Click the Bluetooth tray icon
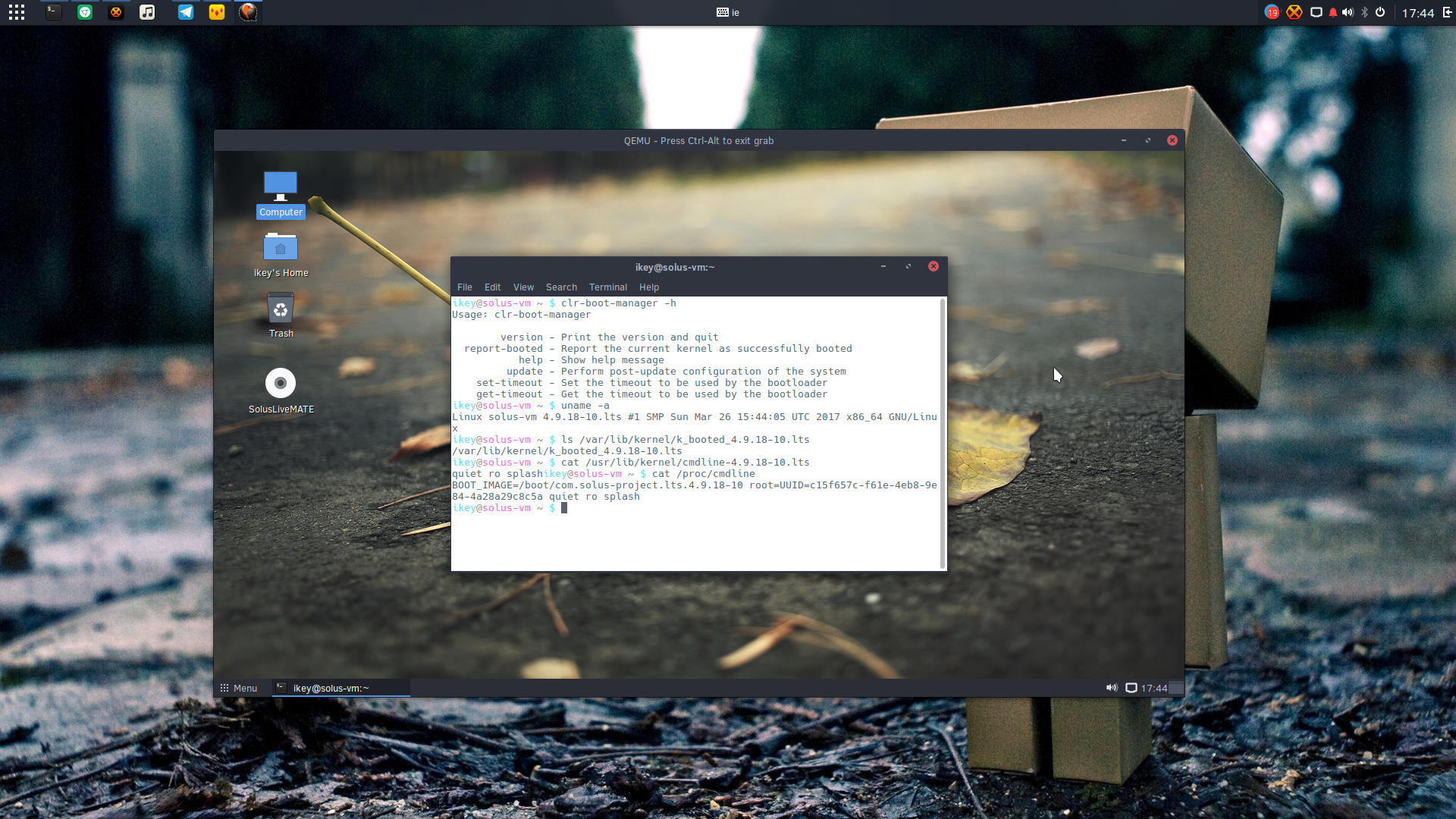Screen dimensions: 1456x819 coord(1364,12)
